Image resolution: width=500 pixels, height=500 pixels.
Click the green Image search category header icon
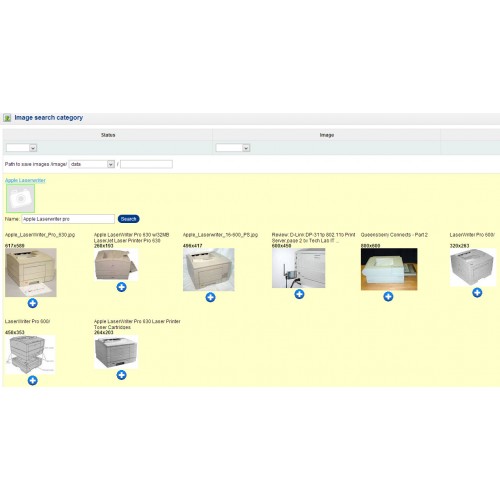pyautogui.click(x=7, y=118)
